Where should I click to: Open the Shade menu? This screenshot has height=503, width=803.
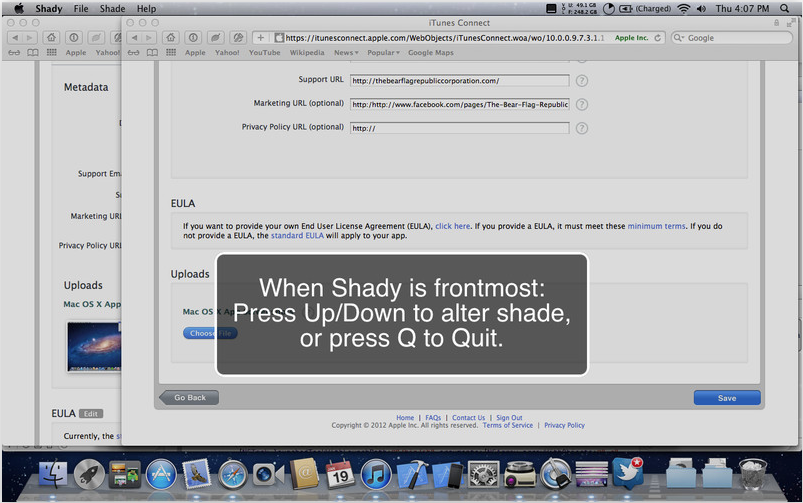click(x=113, y=8)
